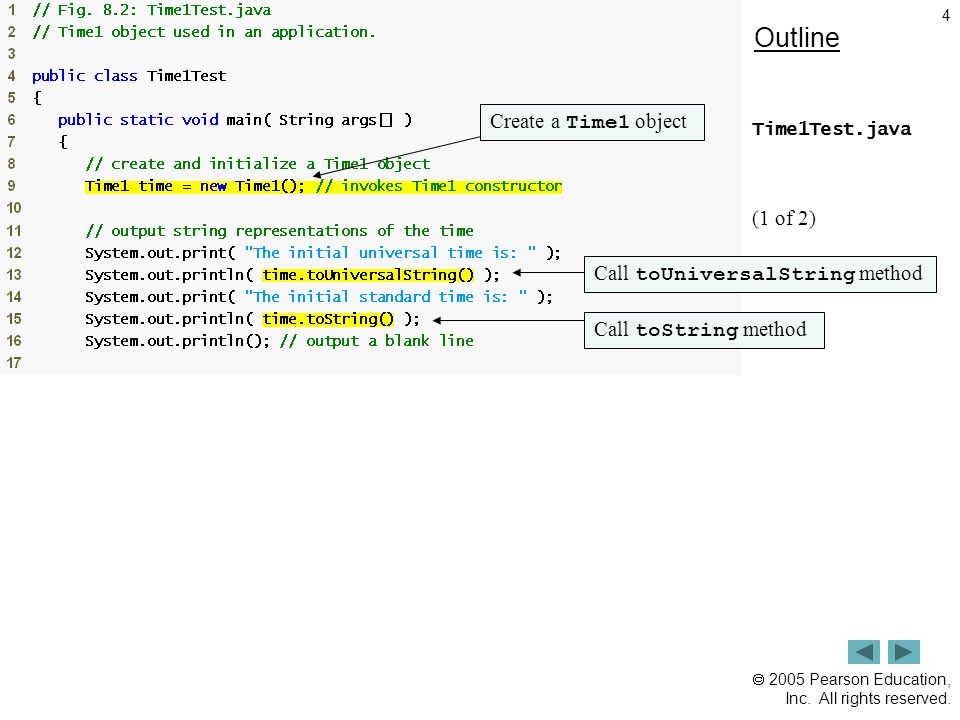
Task: Click the 'Call toUniversalString method' callout text
Action: coord(758,274)
